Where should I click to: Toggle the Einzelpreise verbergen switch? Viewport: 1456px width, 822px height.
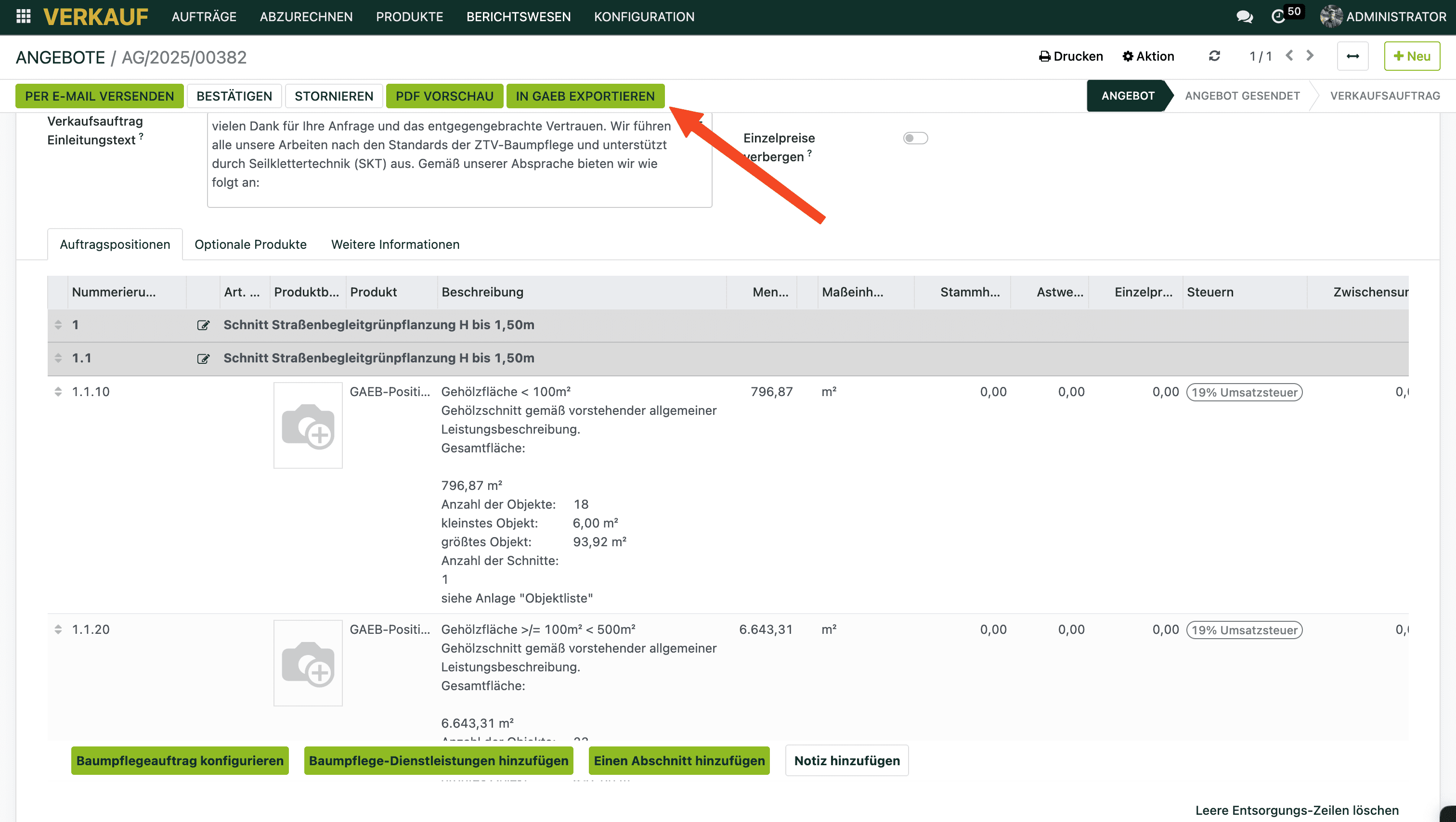pos(915,139)
